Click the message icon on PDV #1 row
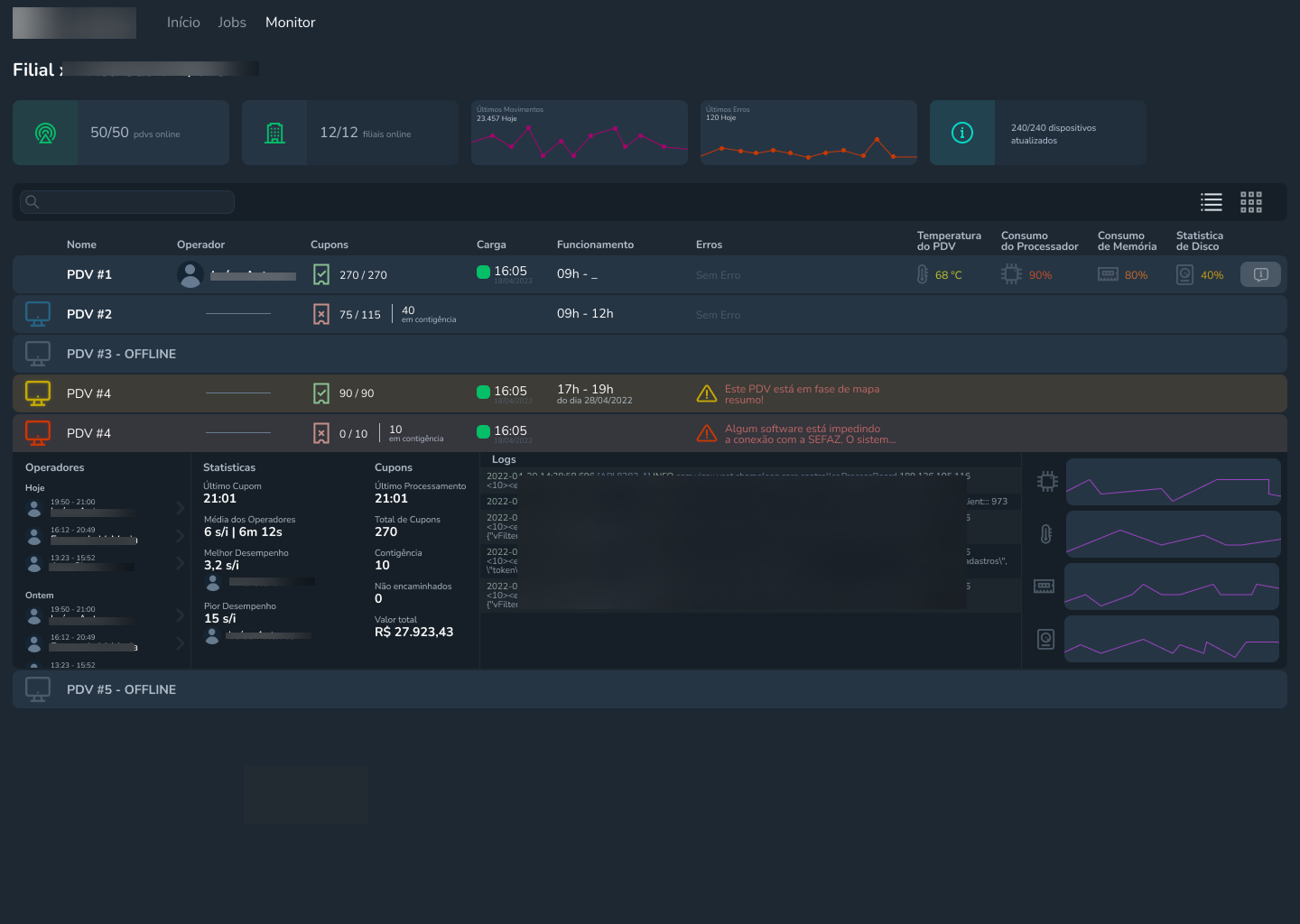The width and height of the screenshot is (1300, 924). (1260, 274)
